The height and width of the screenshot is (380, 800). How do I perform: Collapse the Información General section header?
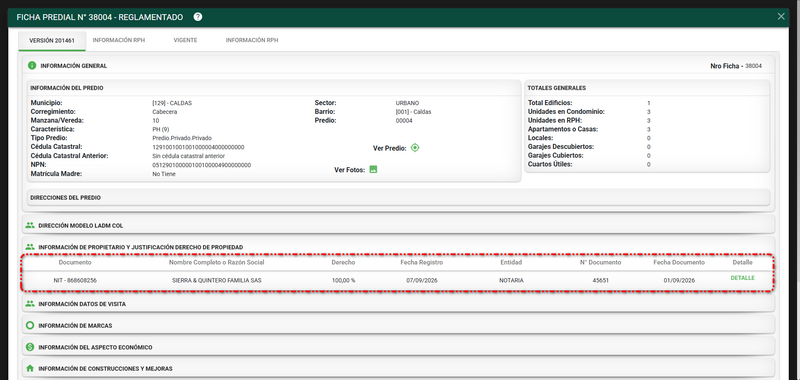point(399,66)
